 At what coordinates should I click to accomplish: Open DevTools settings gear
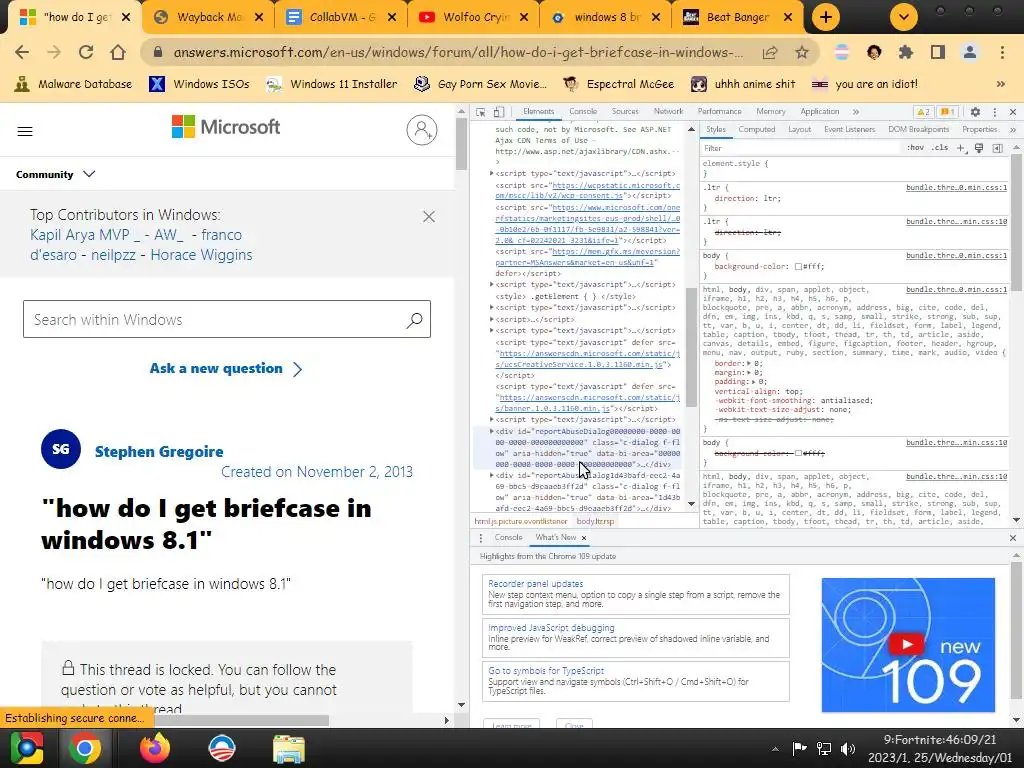click(975, 112)
